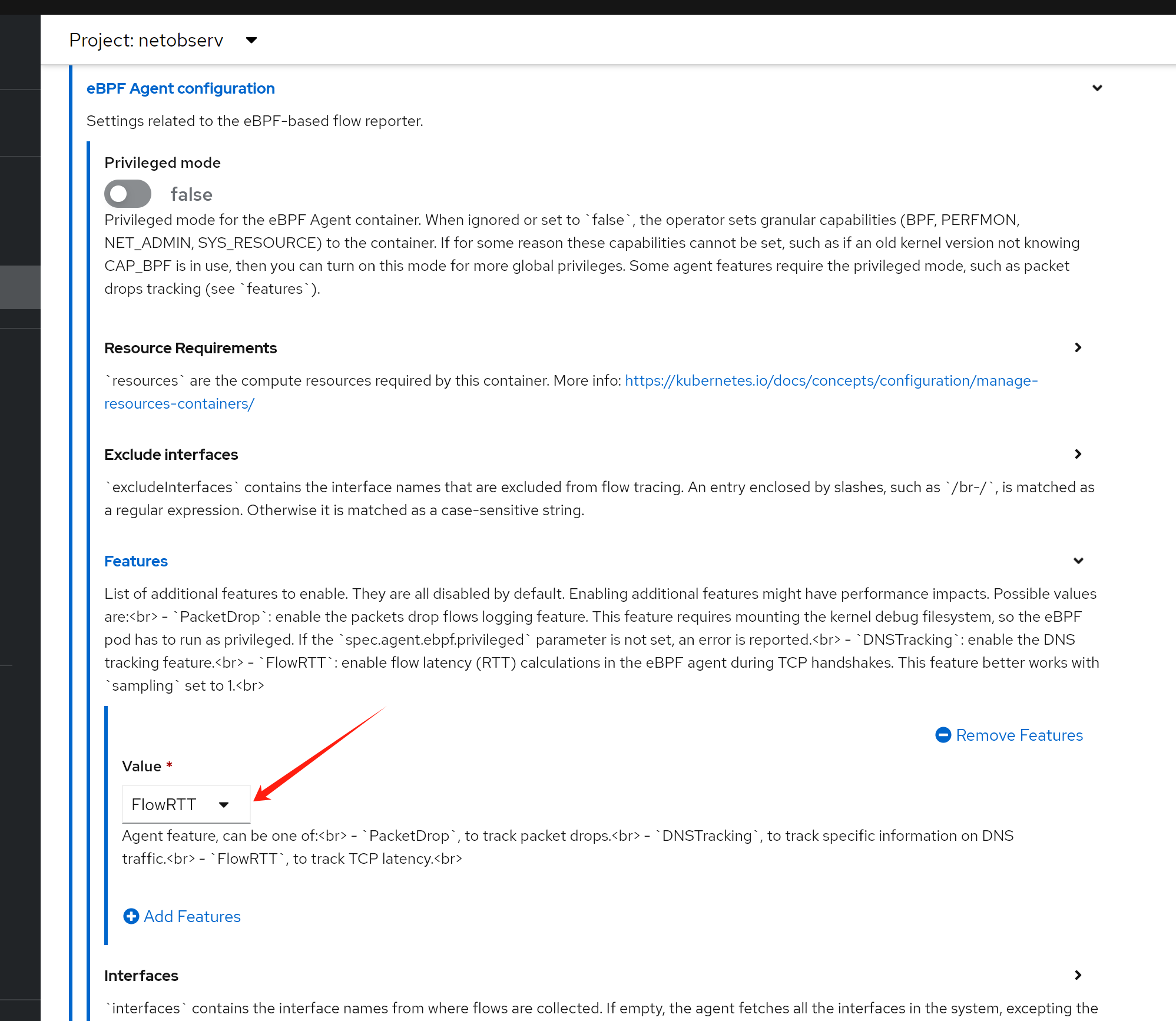Collapse eBPF Agent configuration chevron
This screenshot has width=1176, height=1021.
coord(1097,88)
